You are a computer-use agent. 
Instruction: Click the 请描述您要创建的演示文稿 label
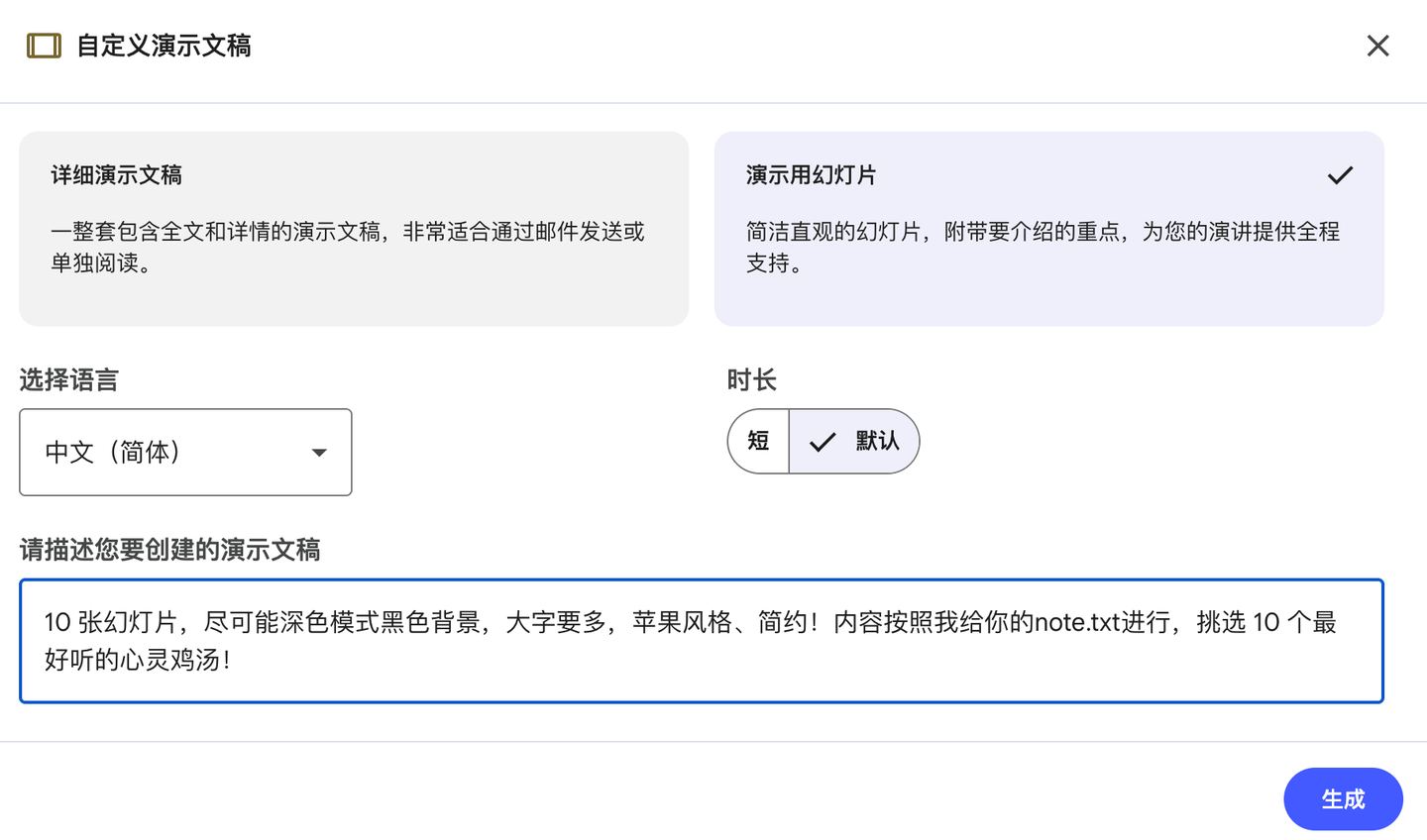169,550
